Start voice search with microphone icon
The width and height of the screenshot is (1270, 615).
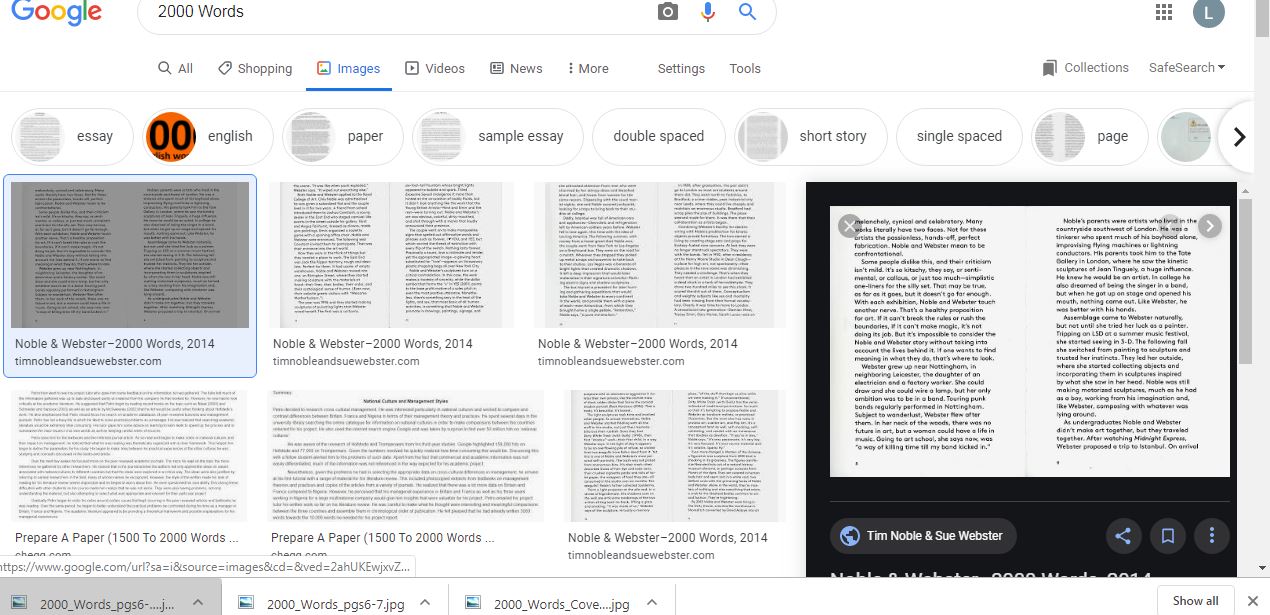[708, 12]
